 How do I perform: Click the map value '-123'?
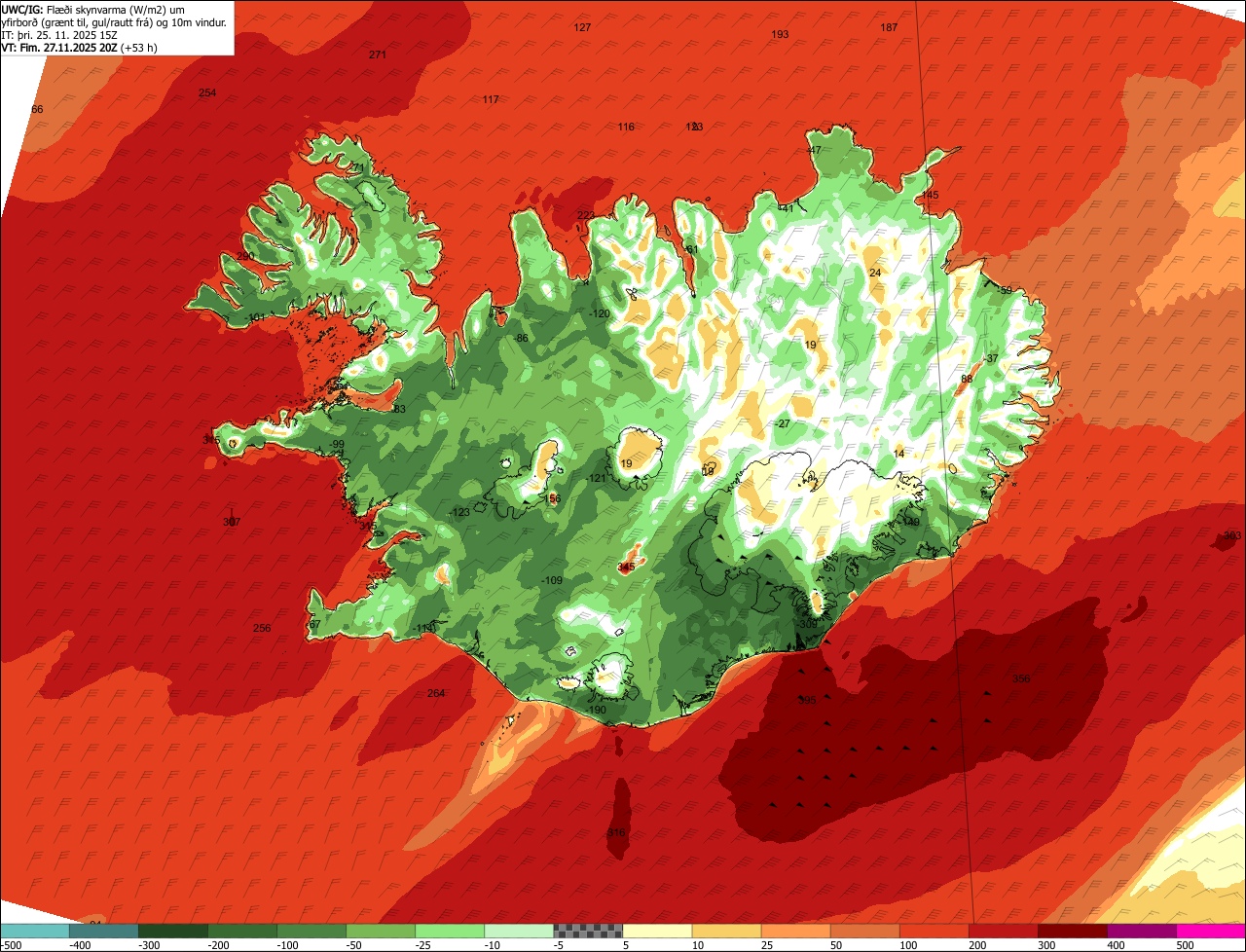point(459,512)
